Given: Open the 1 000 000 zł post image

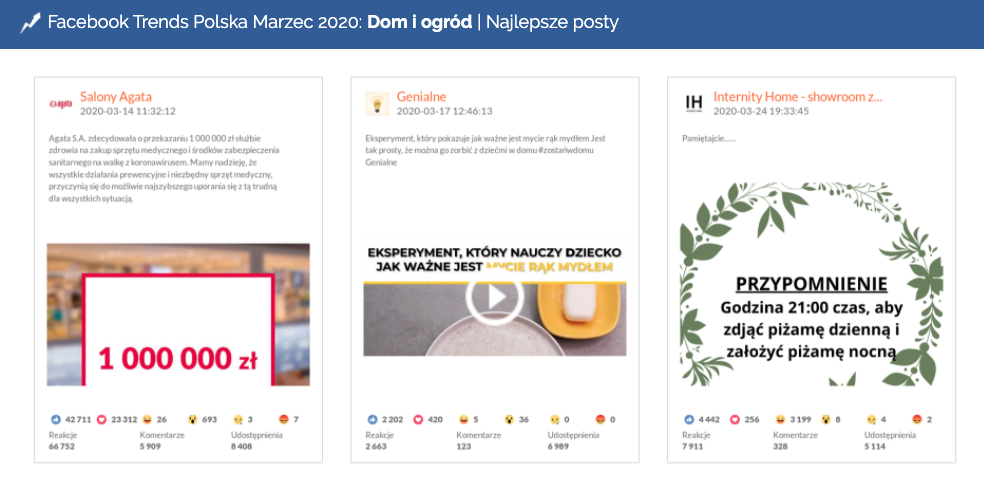Looking at the screenshot, I should [x=178, y=314].
